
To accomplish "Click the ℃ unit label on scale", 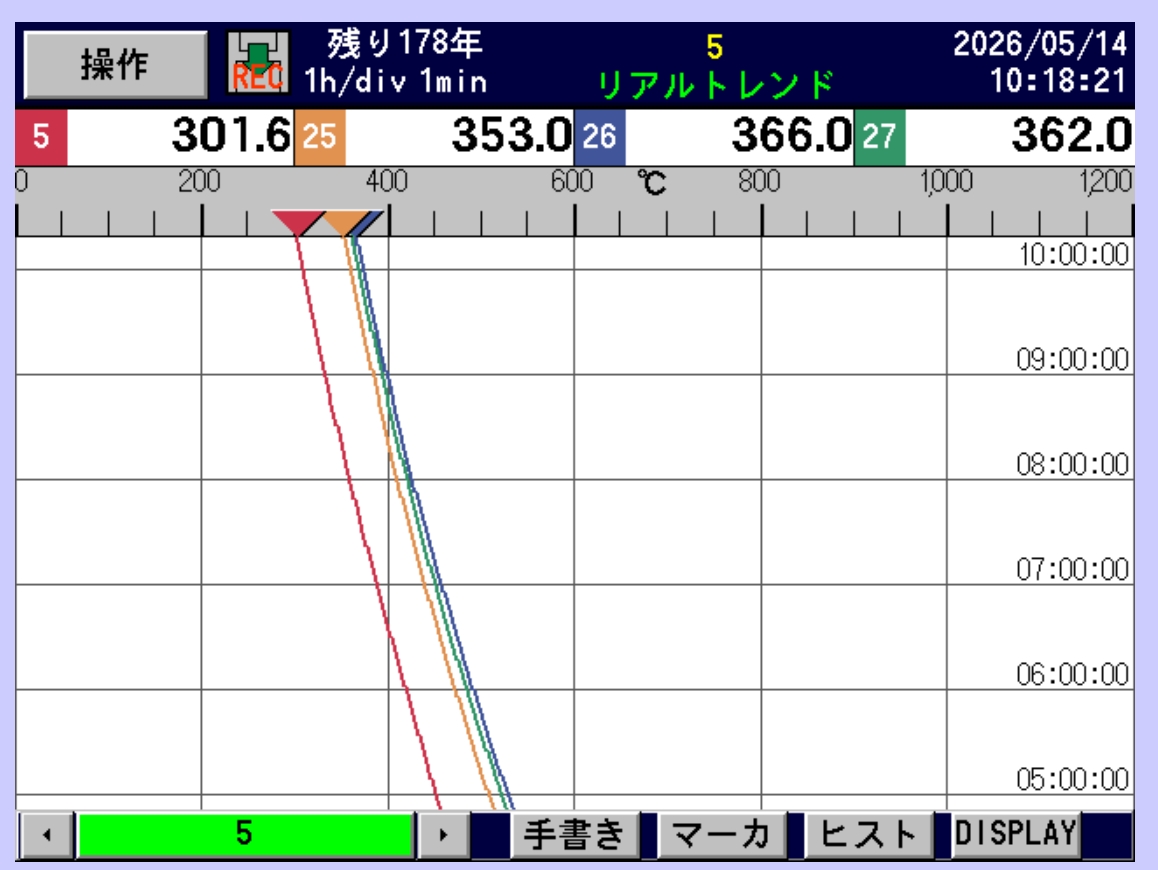I will click(x=651, y=182).
